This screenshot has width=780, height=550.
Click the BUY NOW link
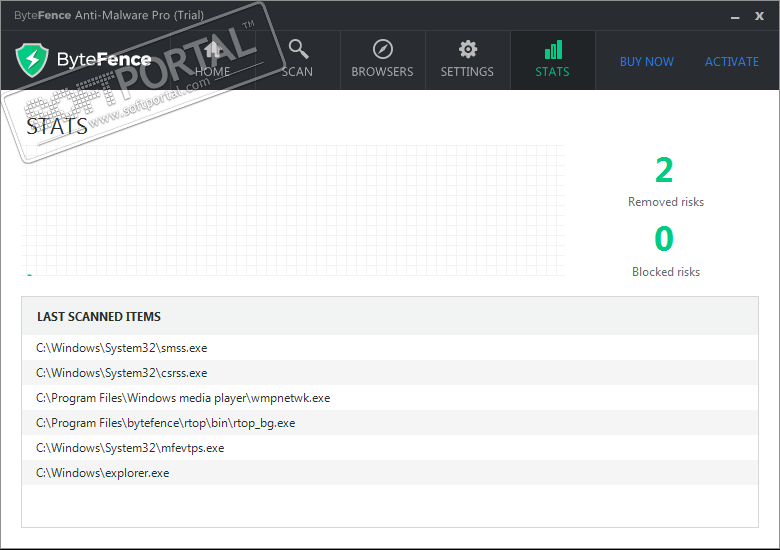click(x=647, y=62)
